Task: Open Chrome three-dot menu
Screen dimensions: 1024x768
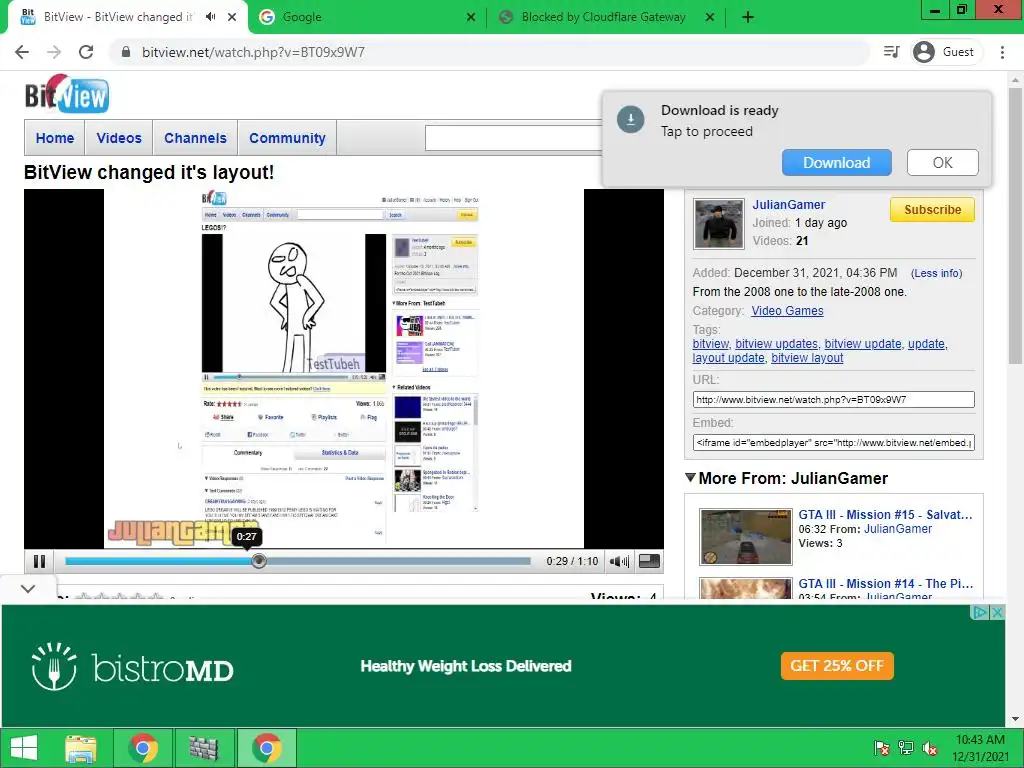Action: [1002, 52]
